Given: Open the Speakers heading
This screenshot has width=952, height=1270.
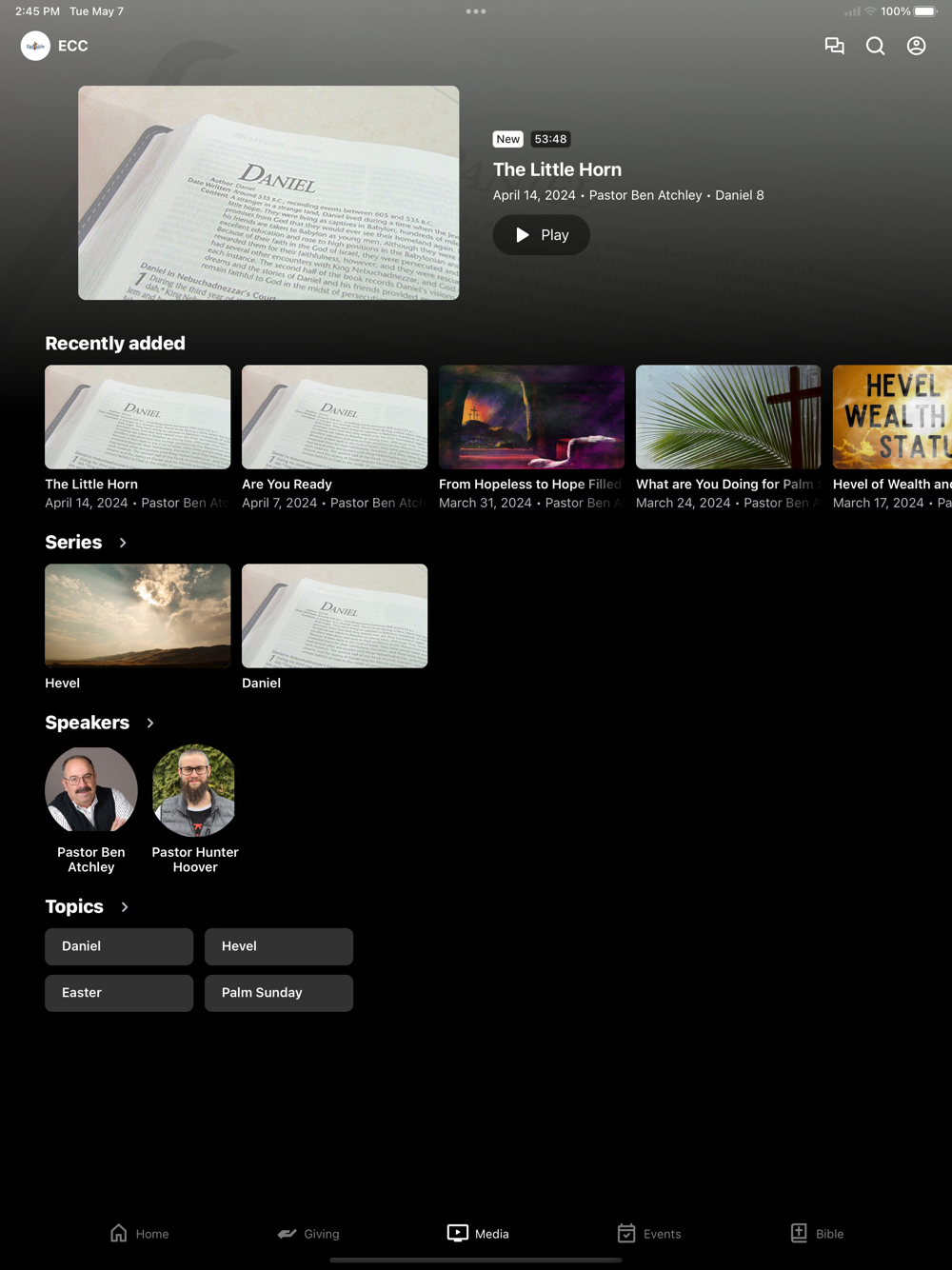Looking at the screenshot, I should coord(87,723).
